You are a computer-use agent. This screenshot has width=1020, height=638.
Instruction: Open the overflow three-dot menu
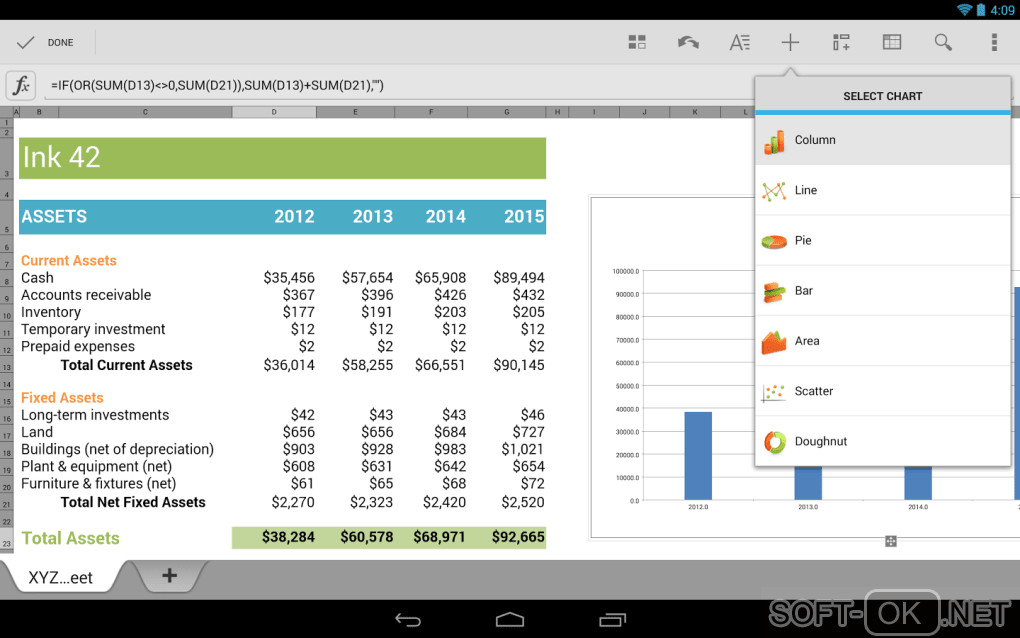click(x=993, y=43)
